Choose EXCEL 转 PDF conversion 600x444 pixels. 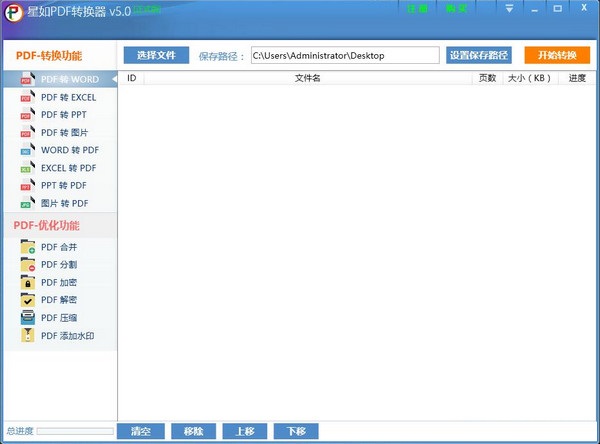[60, 168]
